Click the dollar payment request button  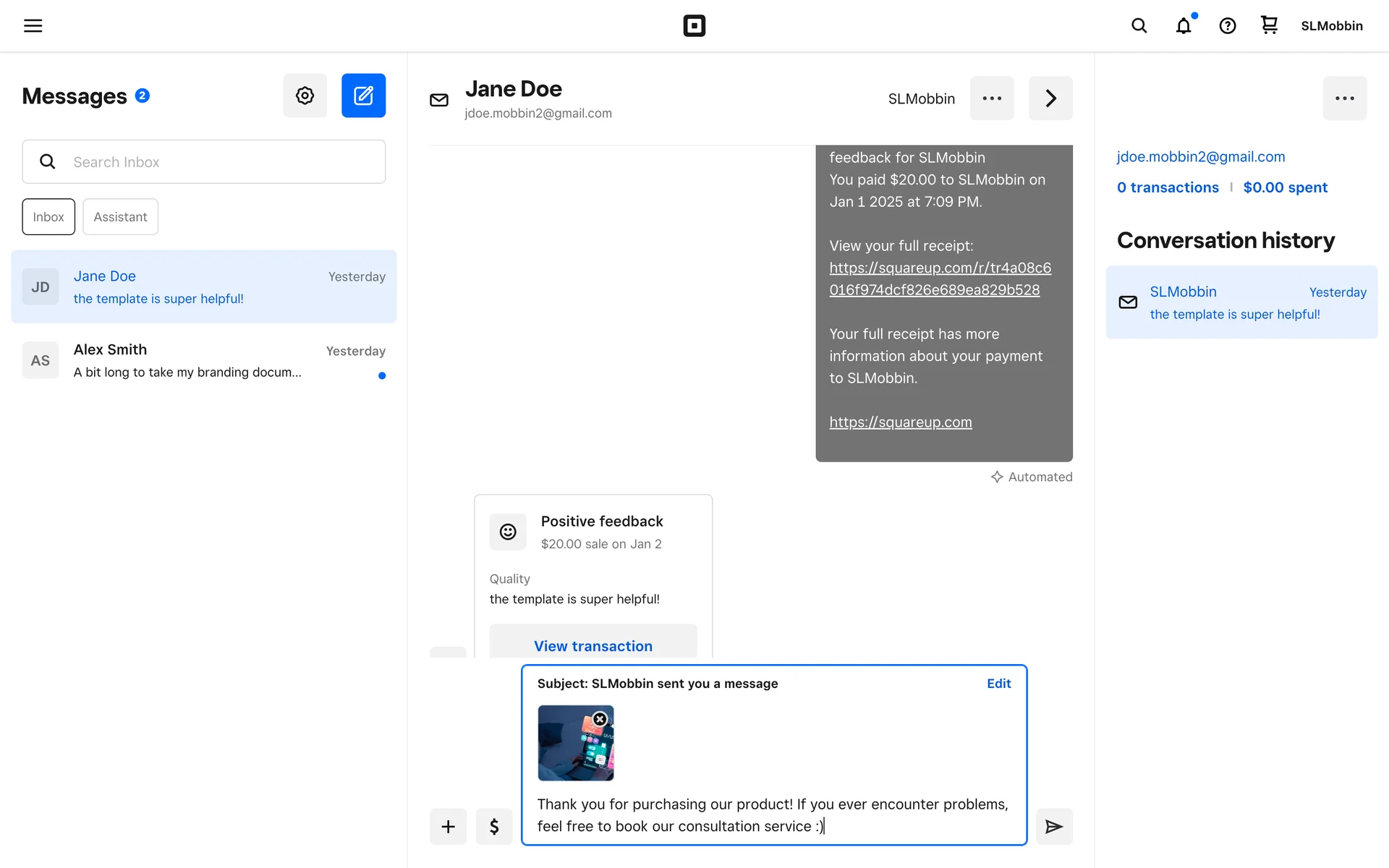coord(494,826)
